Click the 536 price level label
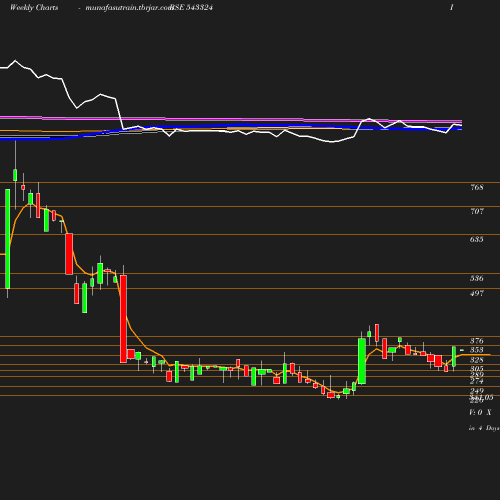This screenshot has height=500, width=500. click(477, 278)
